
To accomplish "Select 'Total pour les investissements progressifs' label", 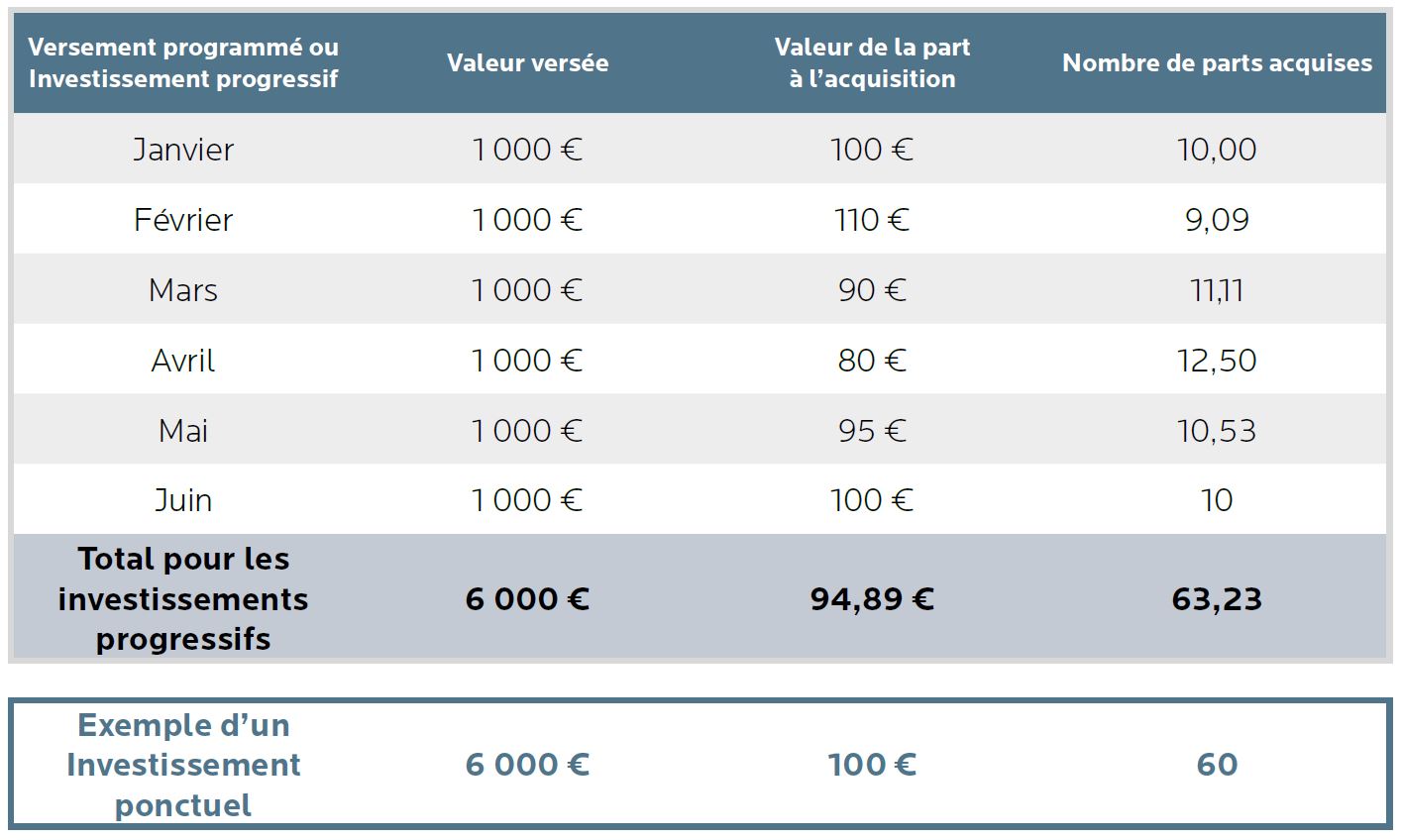I will click(183, 599).
